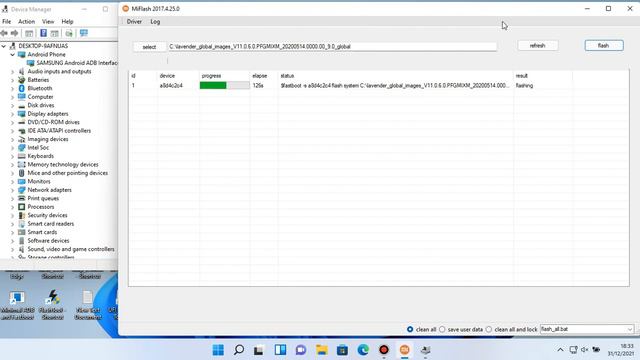This screenshot has height=360, width=640.
Task: Open the blue Help icon in Device Manager toolbar
Action: [x=43, y=33]
